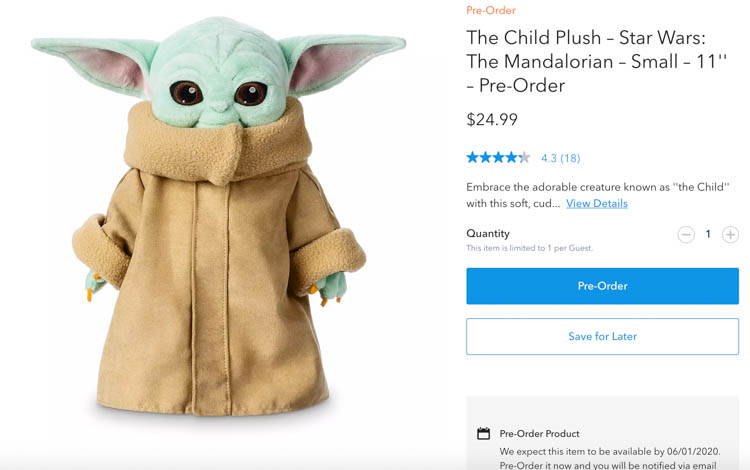The width and height of the screenshot is (750, 470).
Task: Click the Save for Later button
Action: pos(602,337)
